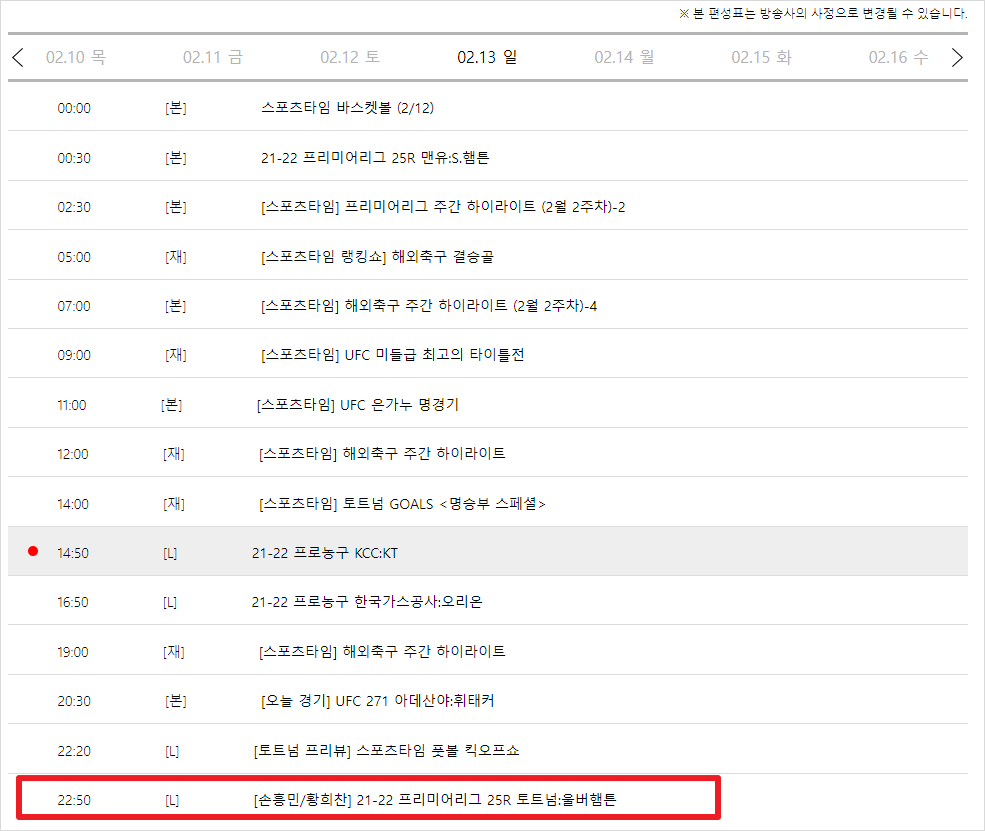The image size is (985, 831).
Task: Go to next week with right arrow
Action: pyautogui.click(x=957, y=58)
